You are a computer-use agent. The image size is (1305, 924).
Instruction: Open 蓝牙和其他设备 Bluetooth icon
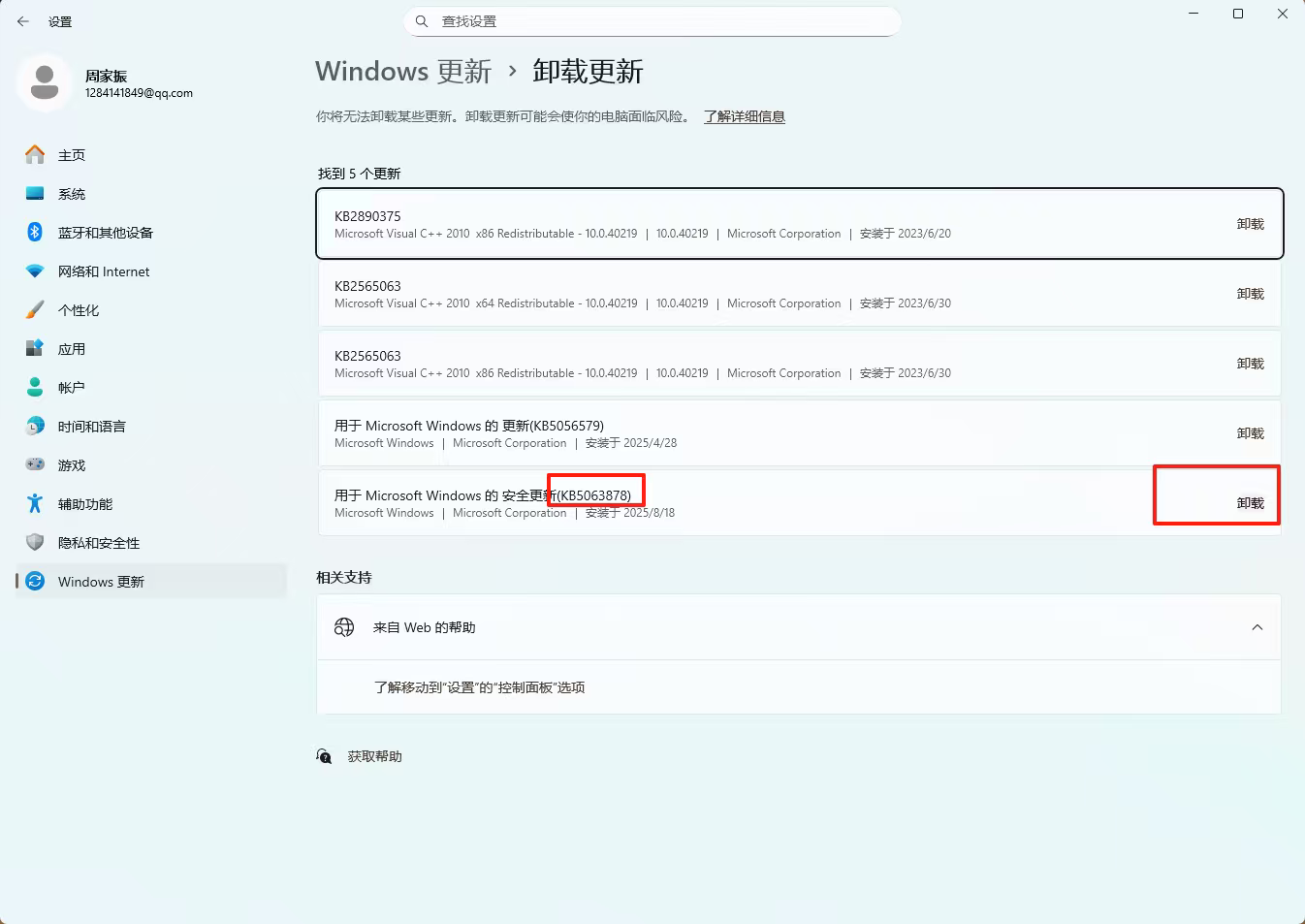coord(35,233)
